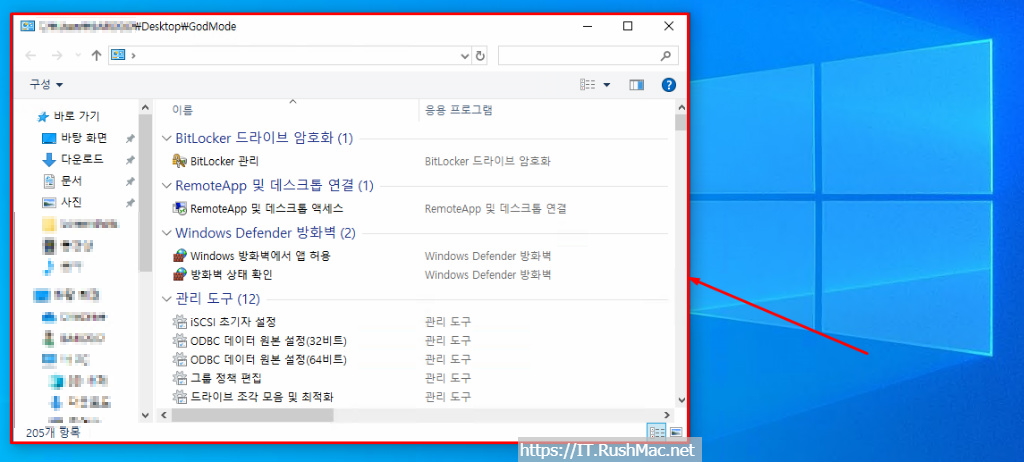Click the 바탕 화면 desktop icon

click(x=49, y=139)
